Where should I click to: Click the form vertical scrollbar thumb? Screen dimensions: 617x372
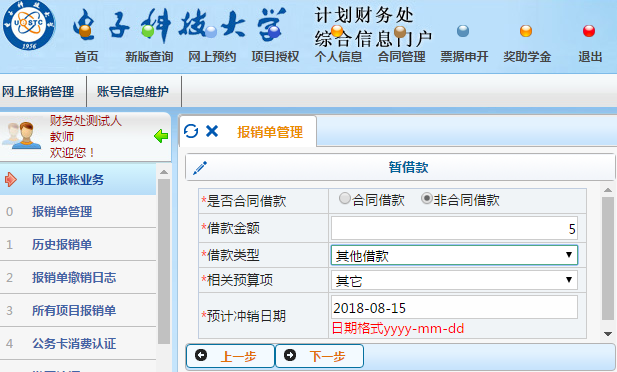pyautogui.click(x=608, y=259)
